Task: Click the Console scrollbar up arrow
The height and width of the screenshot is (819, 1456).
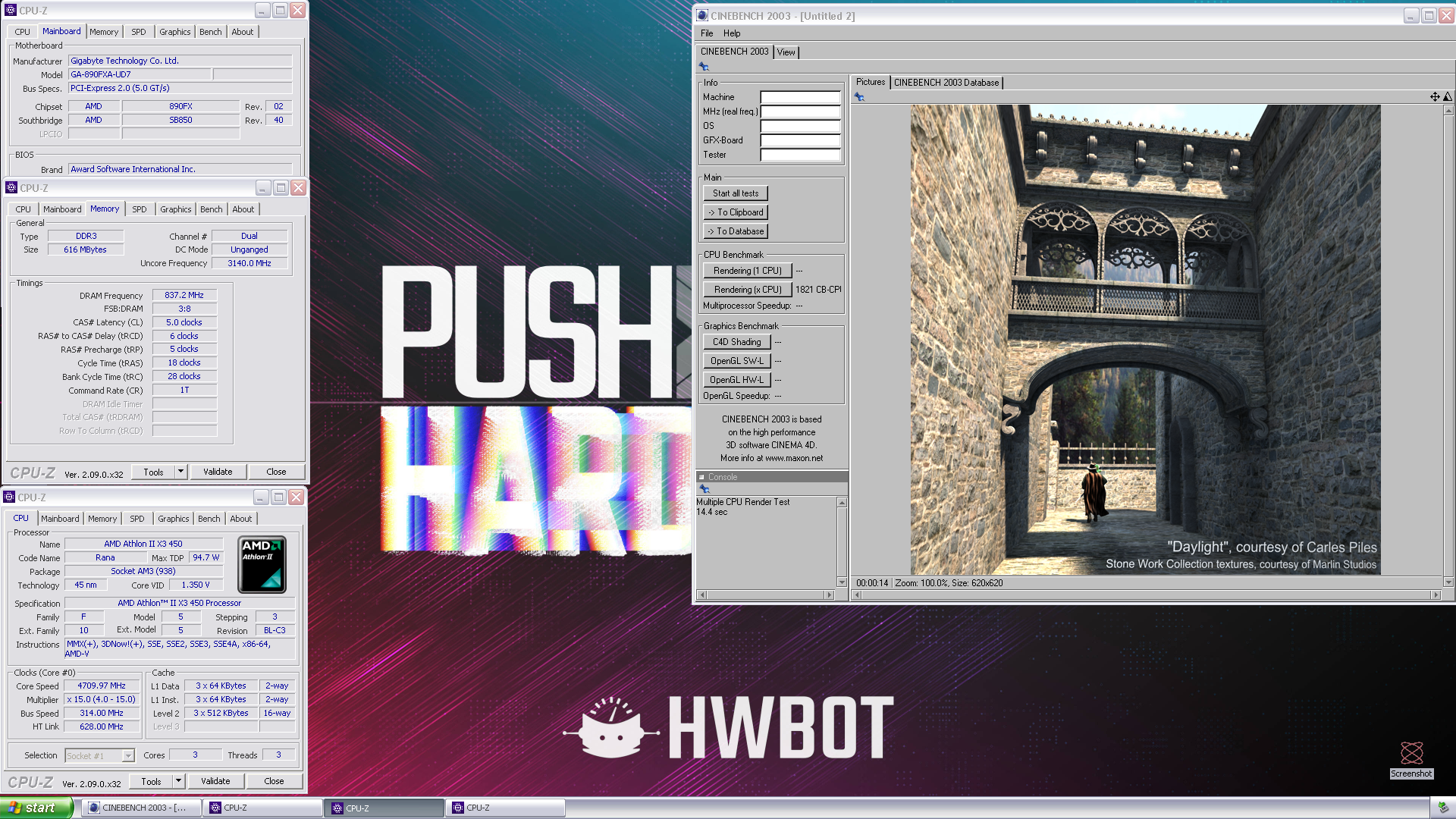Action: [x=842, y=503]
